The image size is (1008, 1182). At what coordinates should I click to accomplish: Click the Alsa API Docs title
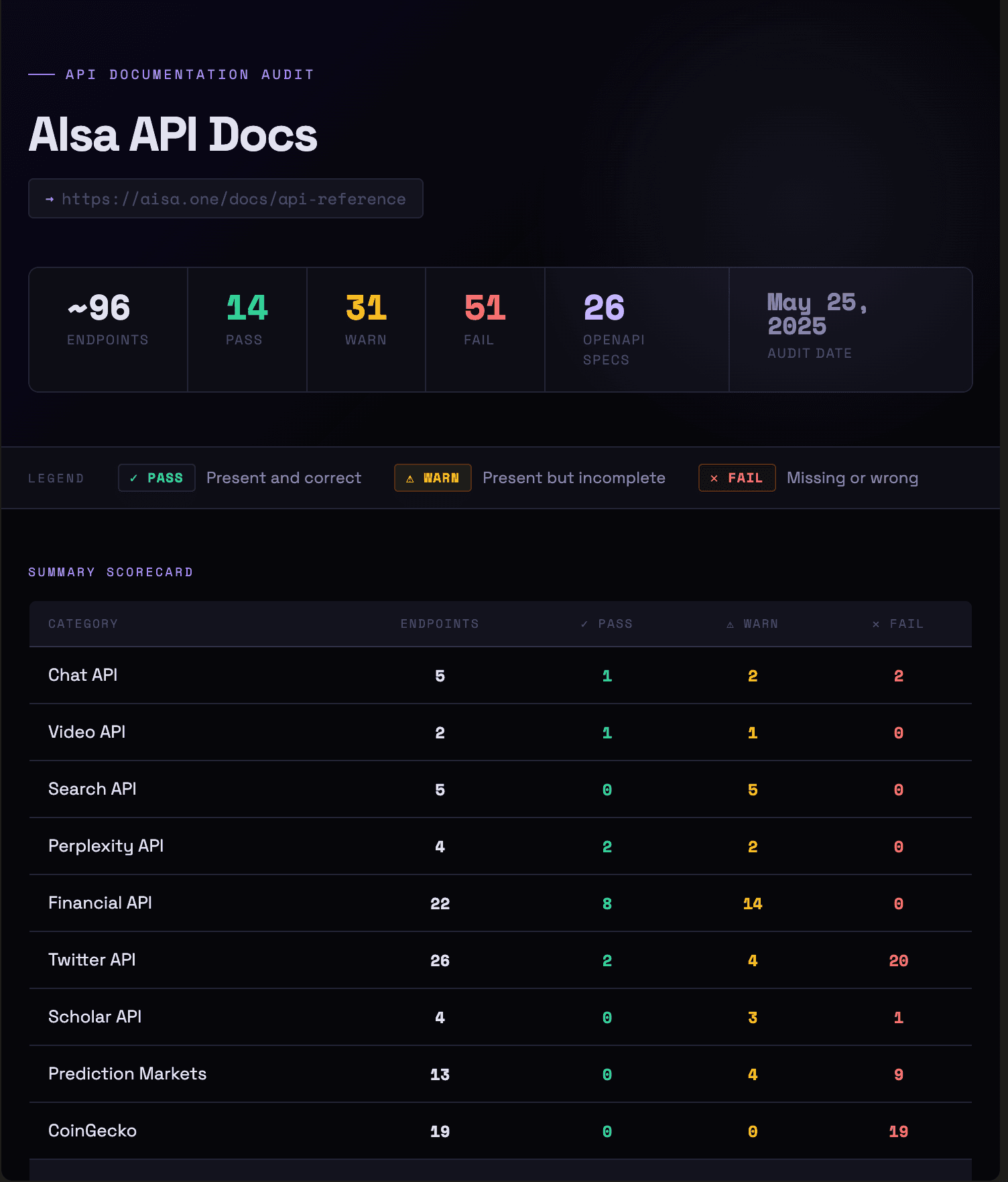pos(173,135)
